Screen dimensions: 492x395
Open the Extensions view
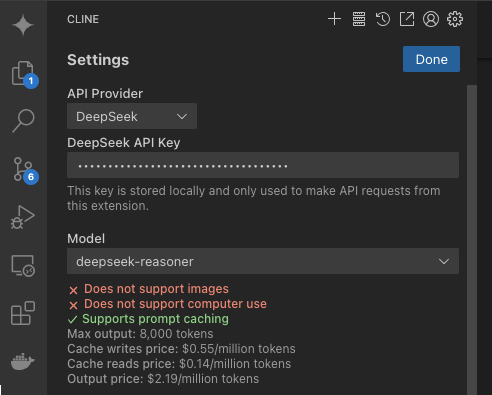(x=23, y=313)
